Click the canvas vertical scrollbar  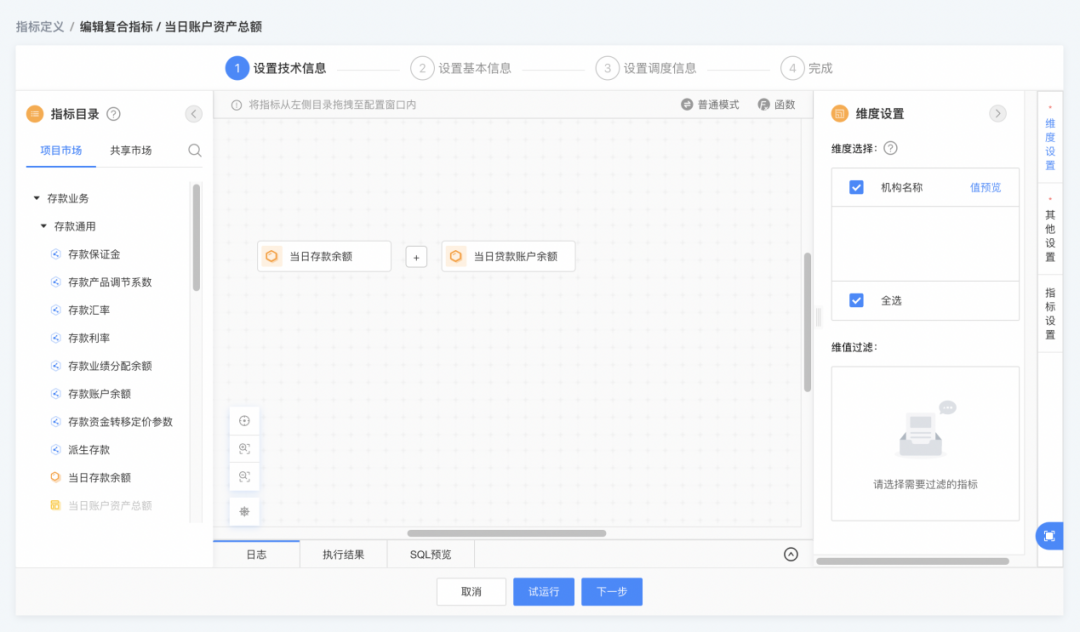[807, 322]
